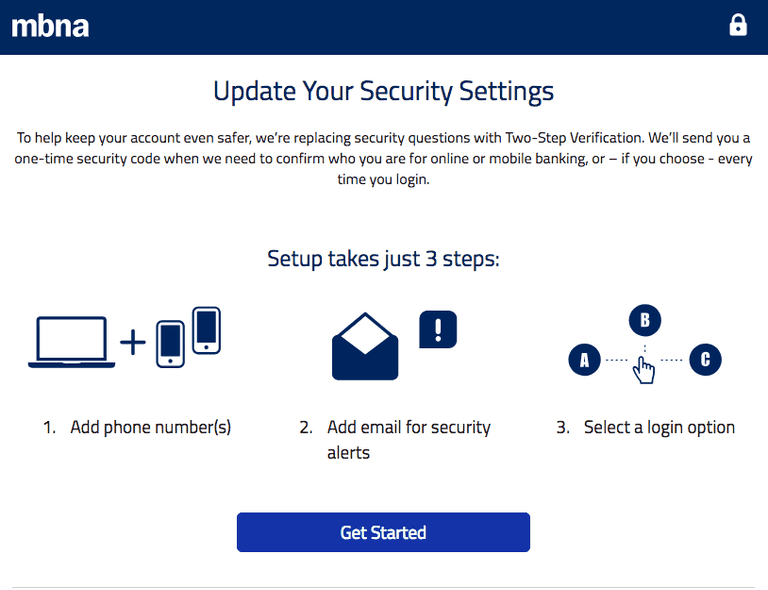Image resolution: width=768 pixels, height=590 pixels.
Task: Click the Two-Step Verification description paragraph
Action: [x=384, y=158]
